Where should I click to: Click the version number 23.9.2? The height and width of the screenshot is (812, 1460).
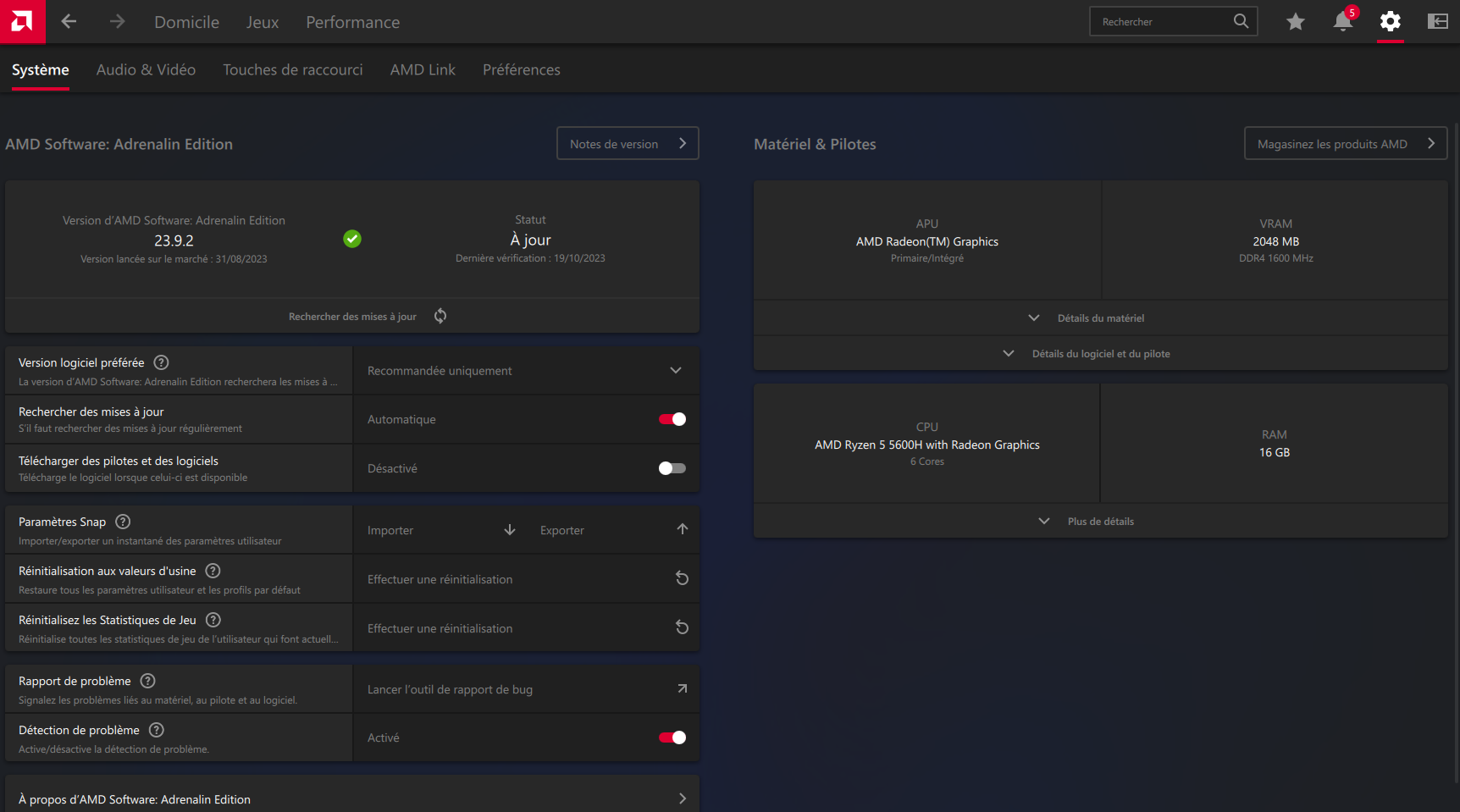coord(174,240)
